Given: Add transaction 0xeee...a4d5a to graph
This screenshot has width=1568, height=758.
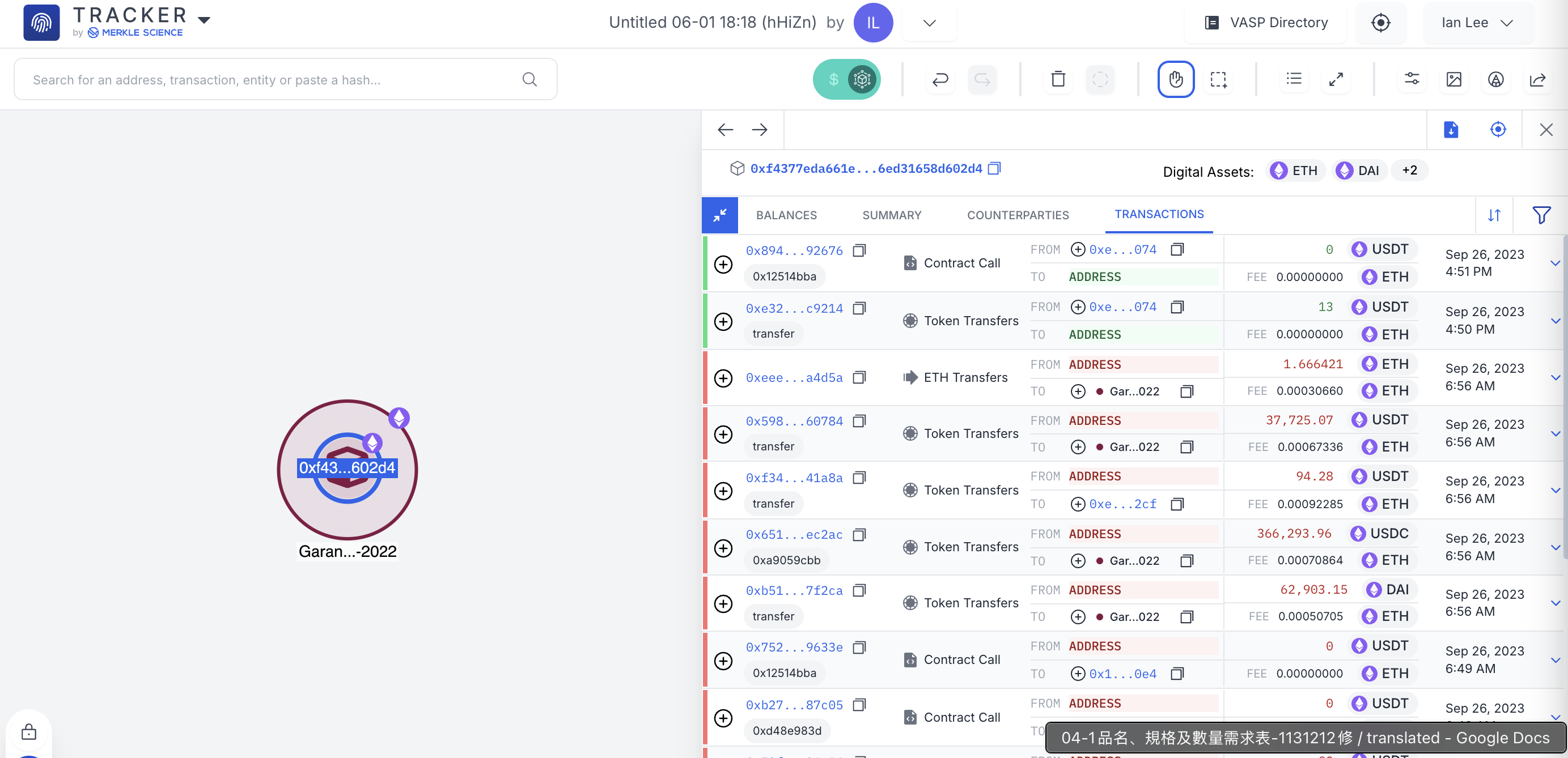Looking at the screenshot, I should 723,378.
